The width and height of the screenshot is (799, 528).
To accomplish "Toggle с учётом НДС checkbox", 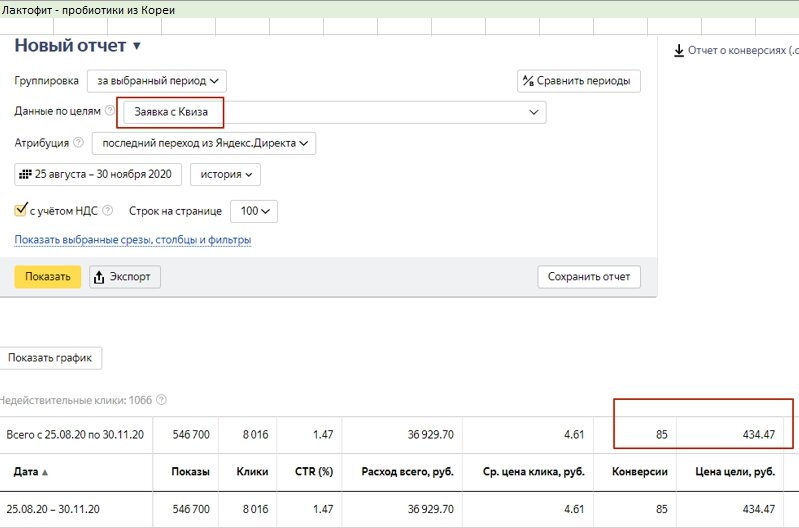I will (20, 209).
